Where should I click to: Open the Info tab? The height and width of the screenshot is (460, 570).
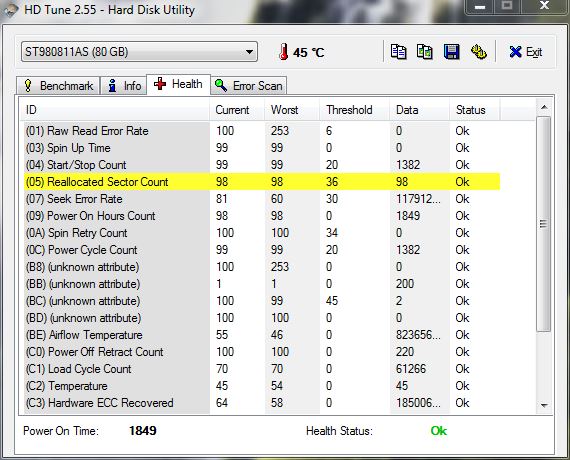[124, 86]
